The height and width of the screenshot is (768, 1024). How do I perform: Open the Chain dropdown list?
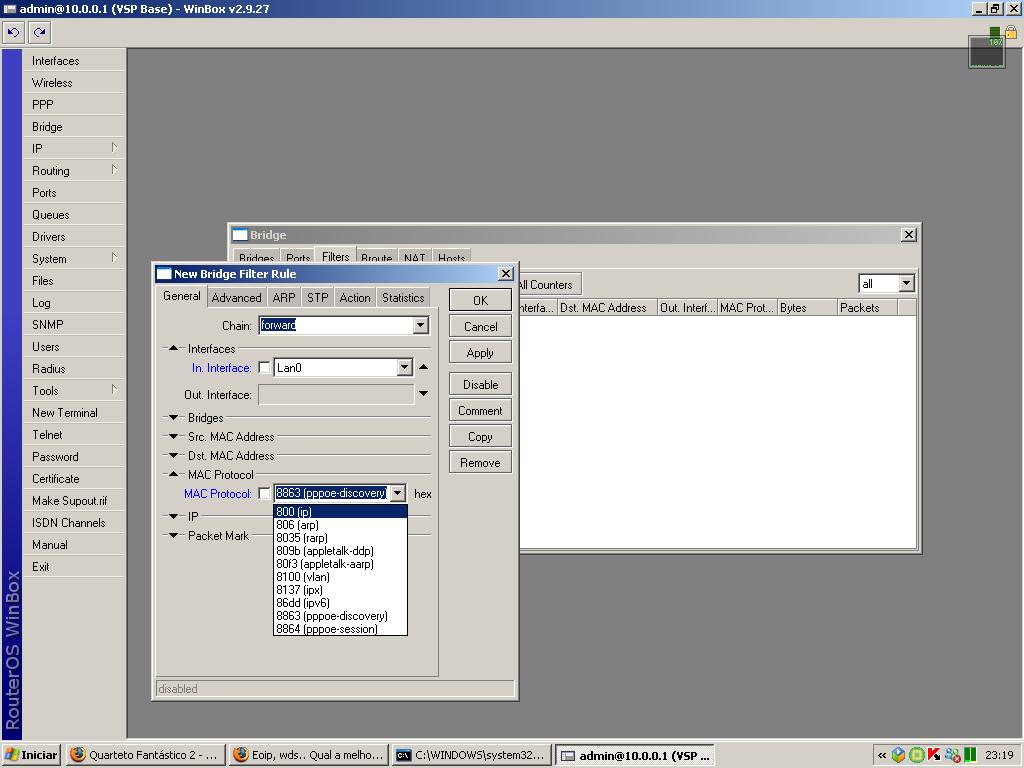tap(421, 325)
